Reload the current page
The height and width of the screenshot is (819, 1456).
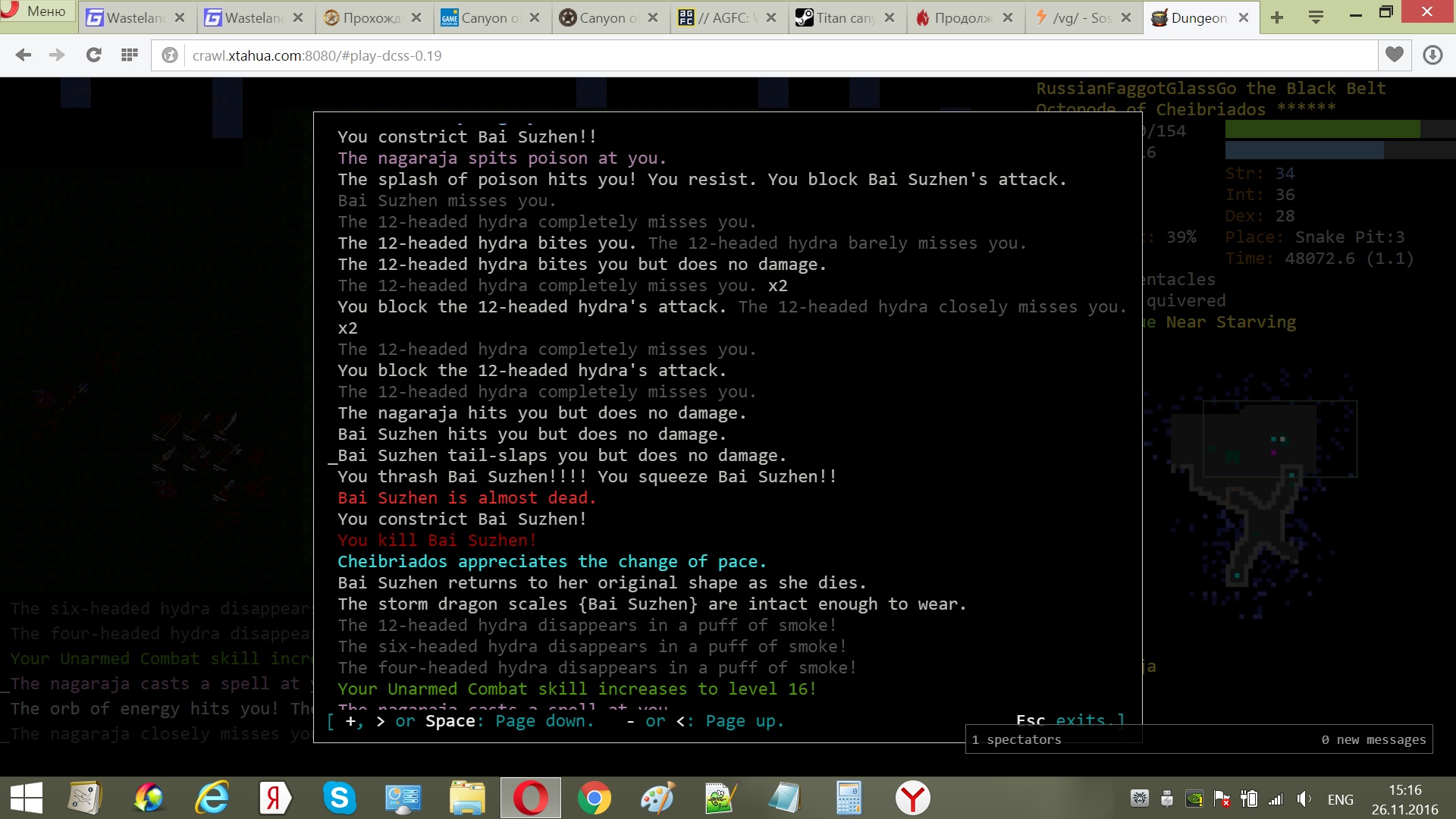93,55
